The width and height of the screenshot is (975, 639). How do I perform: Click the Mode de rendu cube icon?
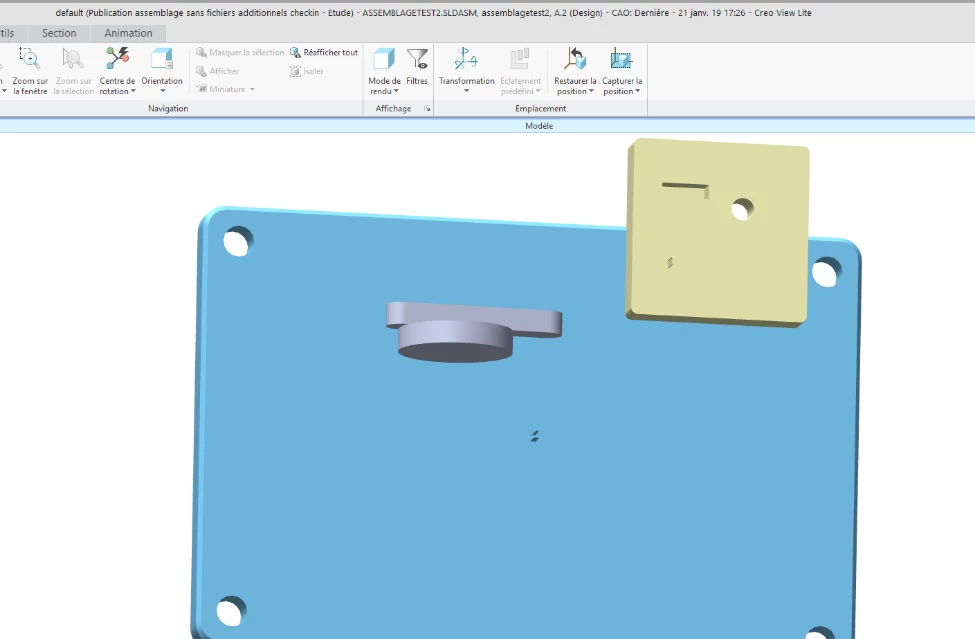click(384, 59)
